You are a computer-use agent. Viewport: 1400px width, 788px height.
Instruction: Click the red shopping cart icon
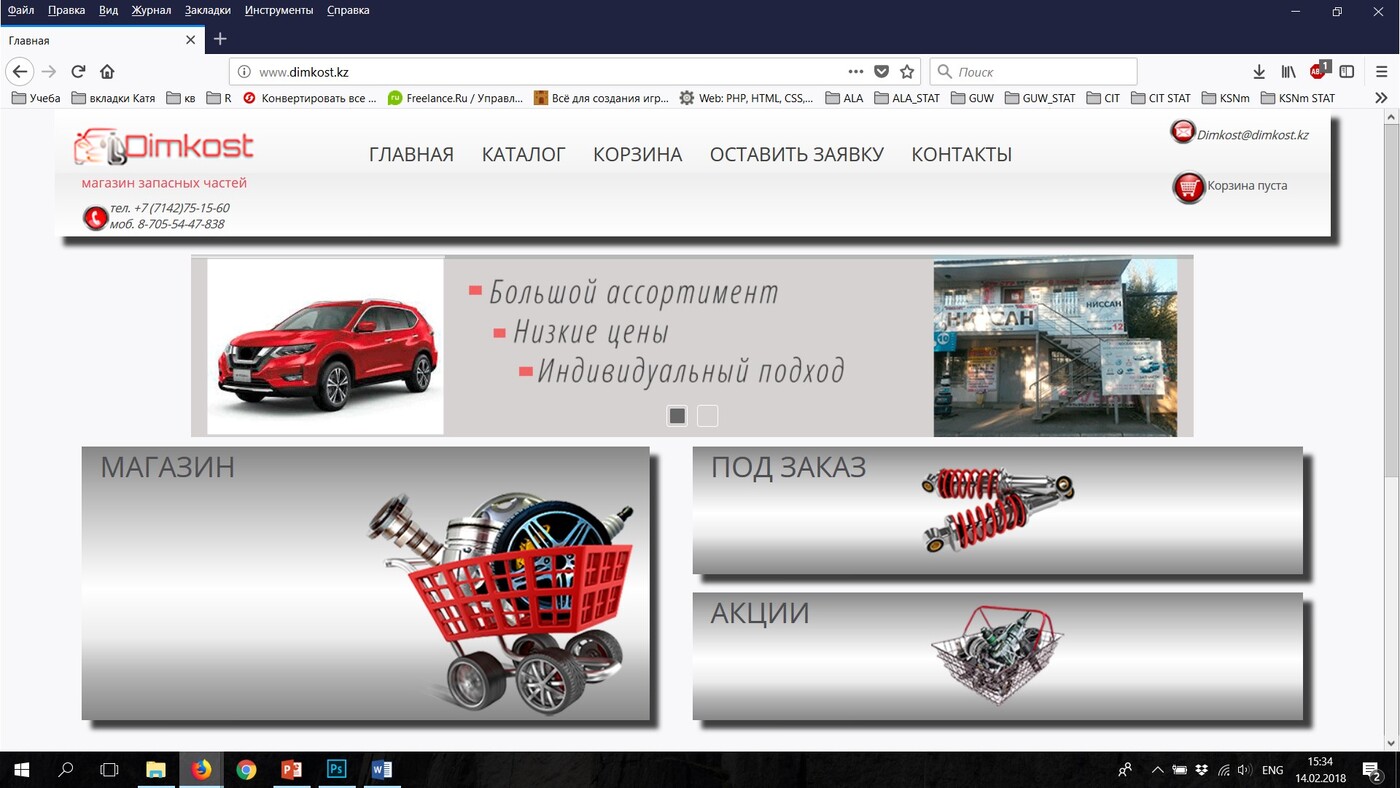coord(1188,187)
